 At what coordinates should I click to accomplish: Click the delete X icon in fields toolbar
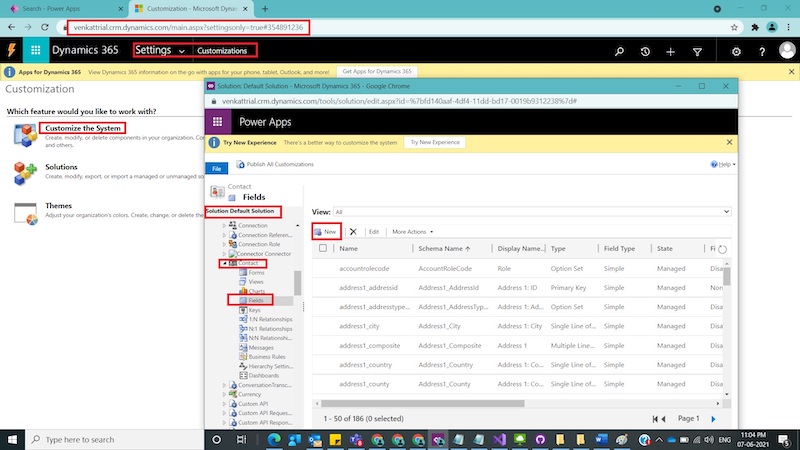[x=353, y=232]
